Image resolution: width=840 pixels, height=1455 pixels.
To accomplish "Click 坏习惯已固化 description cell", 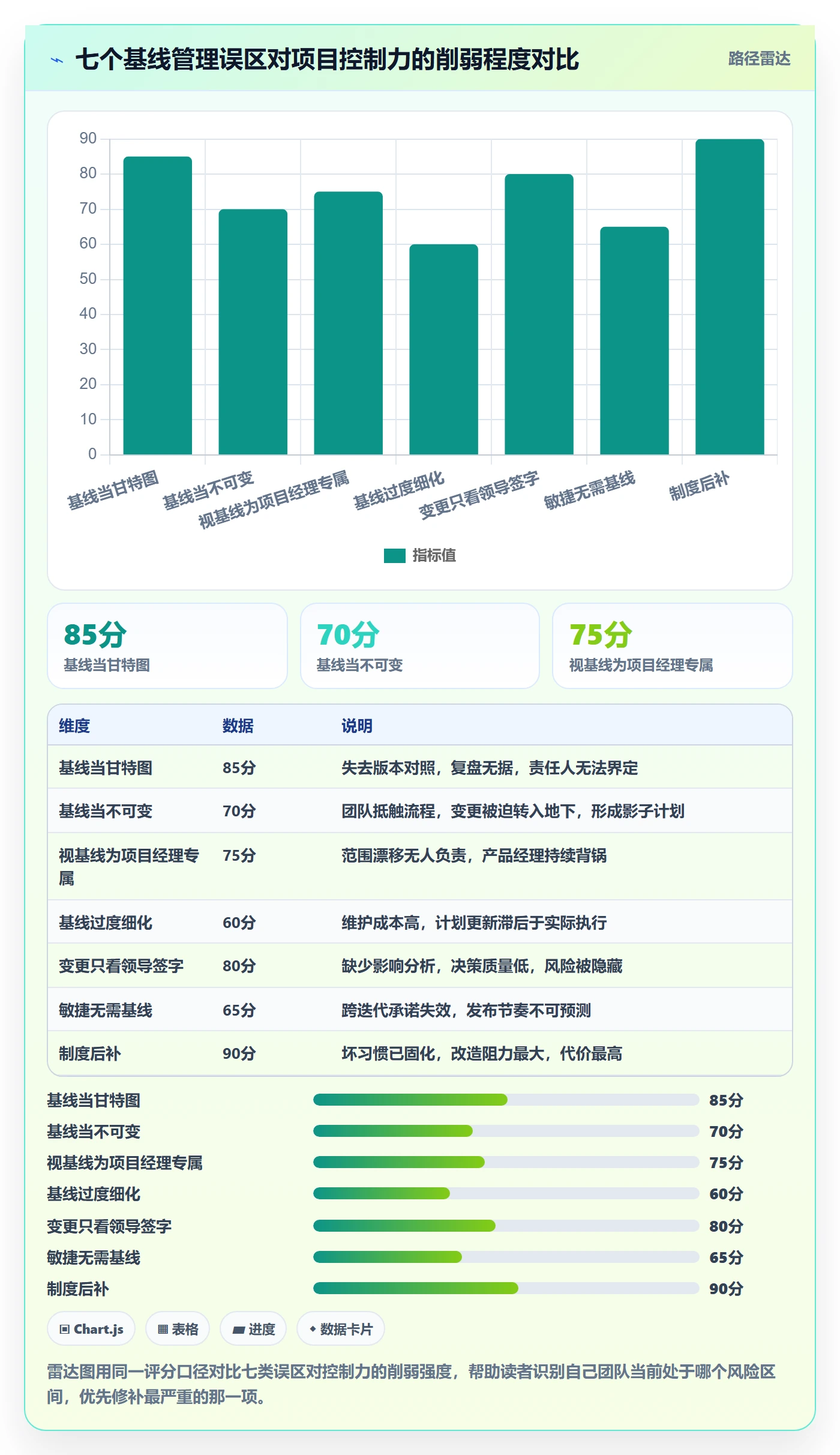I will click(x=482, y=1053).
